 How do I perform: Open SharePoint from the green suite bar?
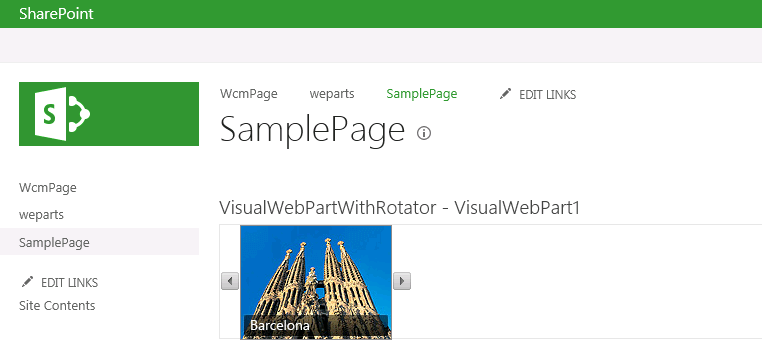click(x=56, y=14)
